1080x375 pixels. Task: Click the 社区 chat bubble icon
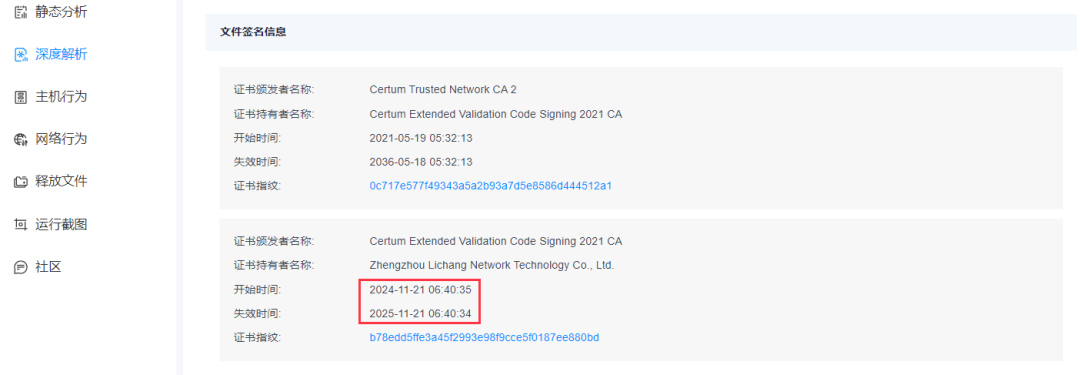(21, 267)
